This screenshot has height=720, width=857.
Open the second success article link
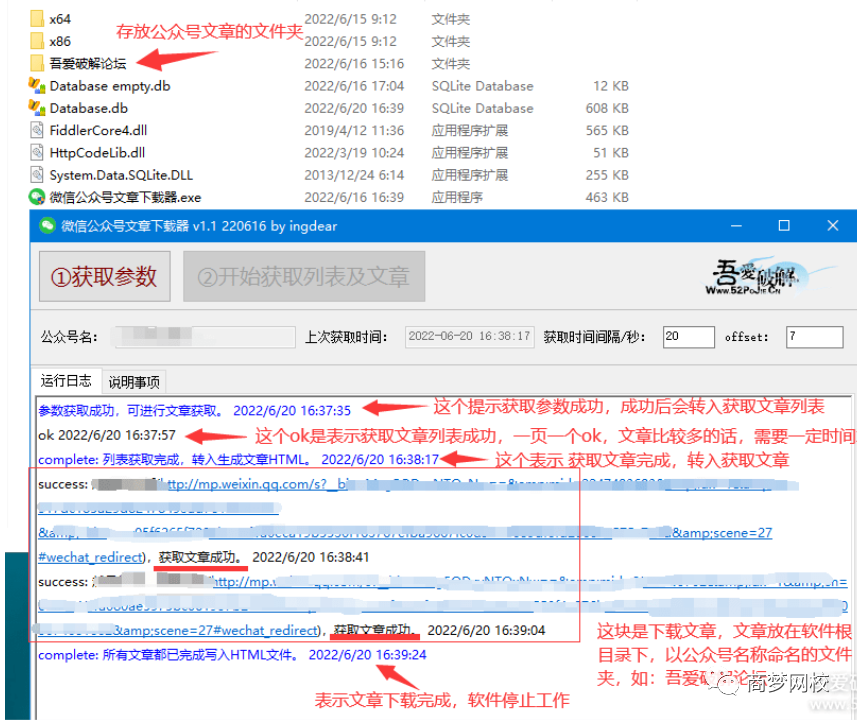(x=530, y=582)
